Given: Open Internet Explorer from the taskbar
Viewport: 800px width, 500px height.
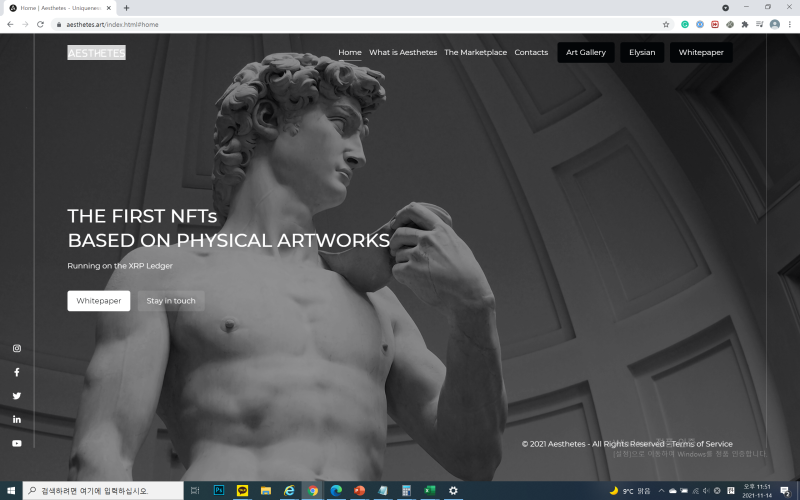Looking at the screenshot, I should [289, 491].
